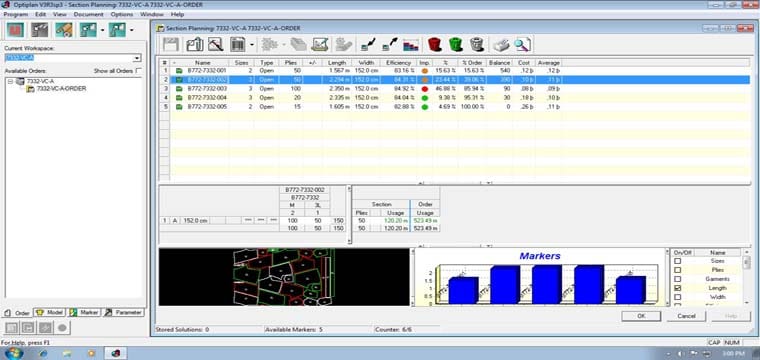Switch to the Order tab
The height and width of the screenshot is (360, 760).
click(x=17, y=313)
